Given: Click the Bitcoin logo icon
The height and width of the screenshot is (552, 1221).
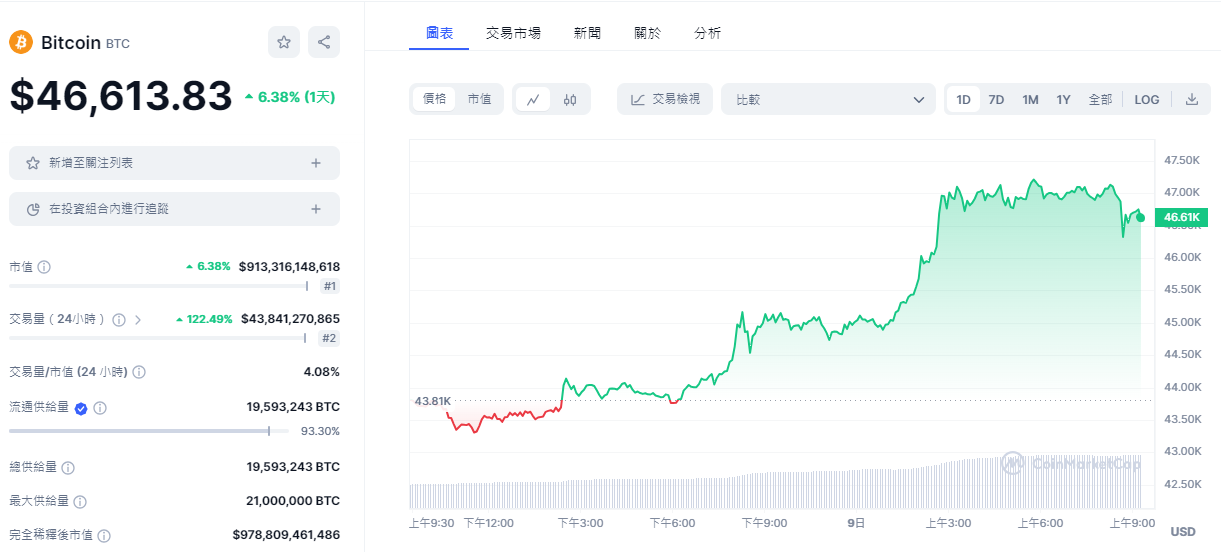Looking at the screenshot, I should click(21, 42).
